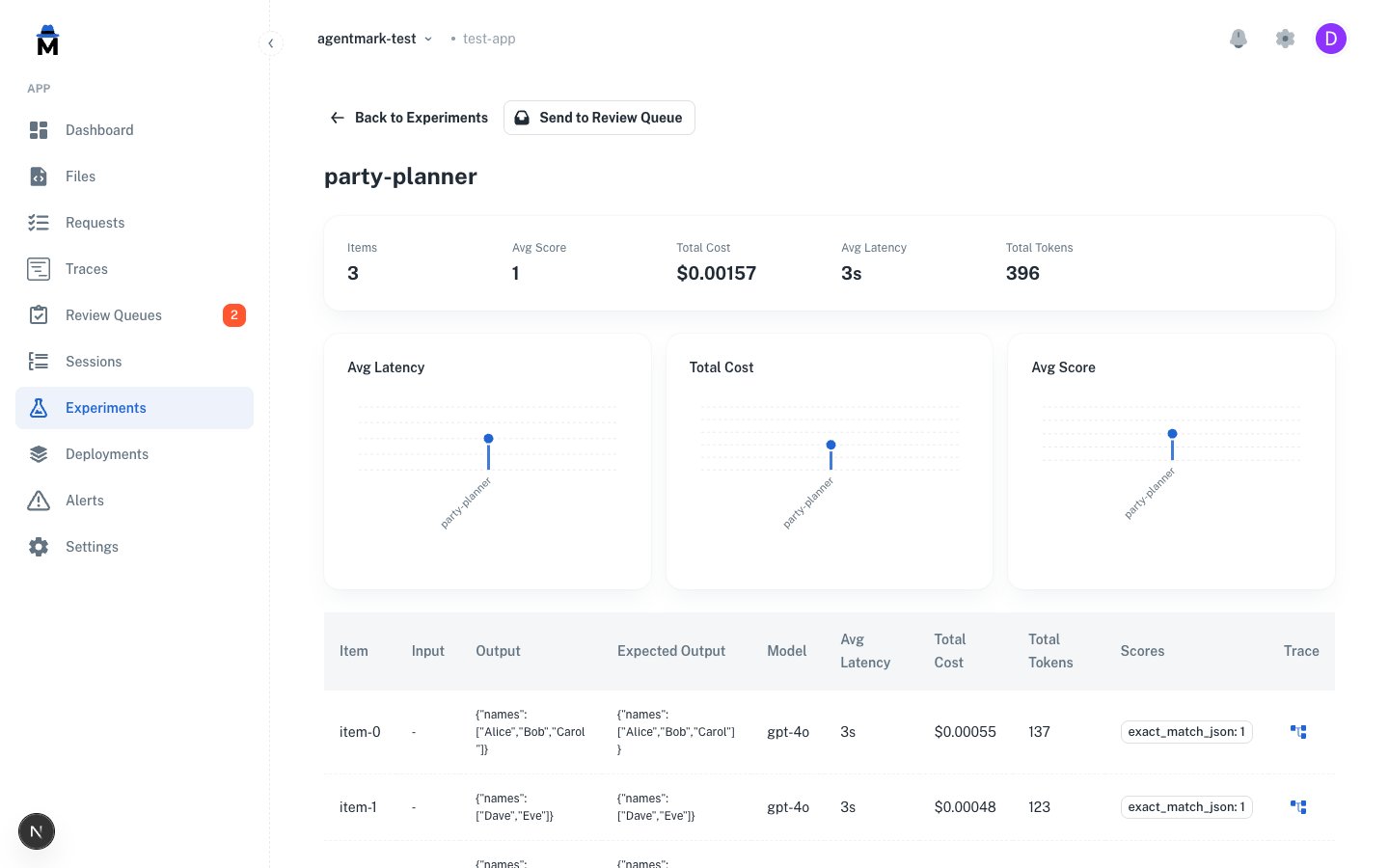Click the Deployments layers icon
1389x868 pixels.
pos(39,454)
